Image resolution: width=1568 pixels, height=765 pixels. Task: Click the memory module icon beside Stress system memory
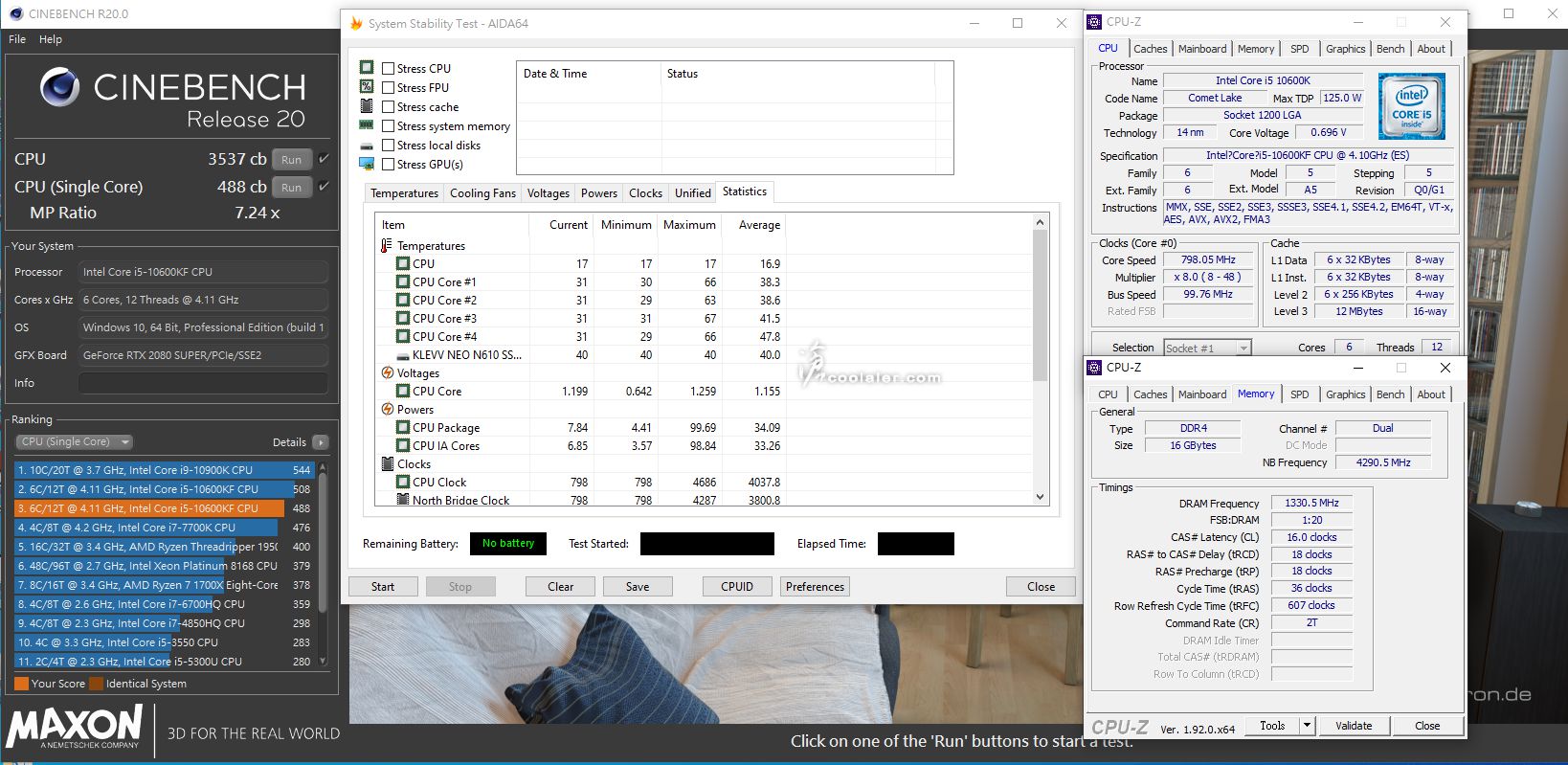pyautogui.click(x=366, y=125)
